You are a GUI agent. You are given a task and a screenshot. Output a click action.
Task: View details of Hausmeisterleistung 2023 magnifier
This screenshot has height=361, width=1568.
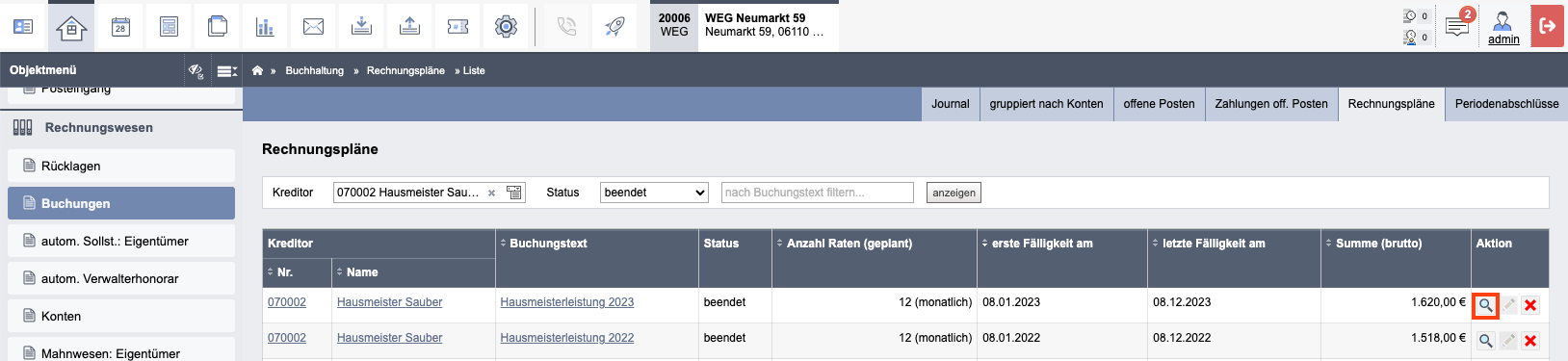point(1486,305)
